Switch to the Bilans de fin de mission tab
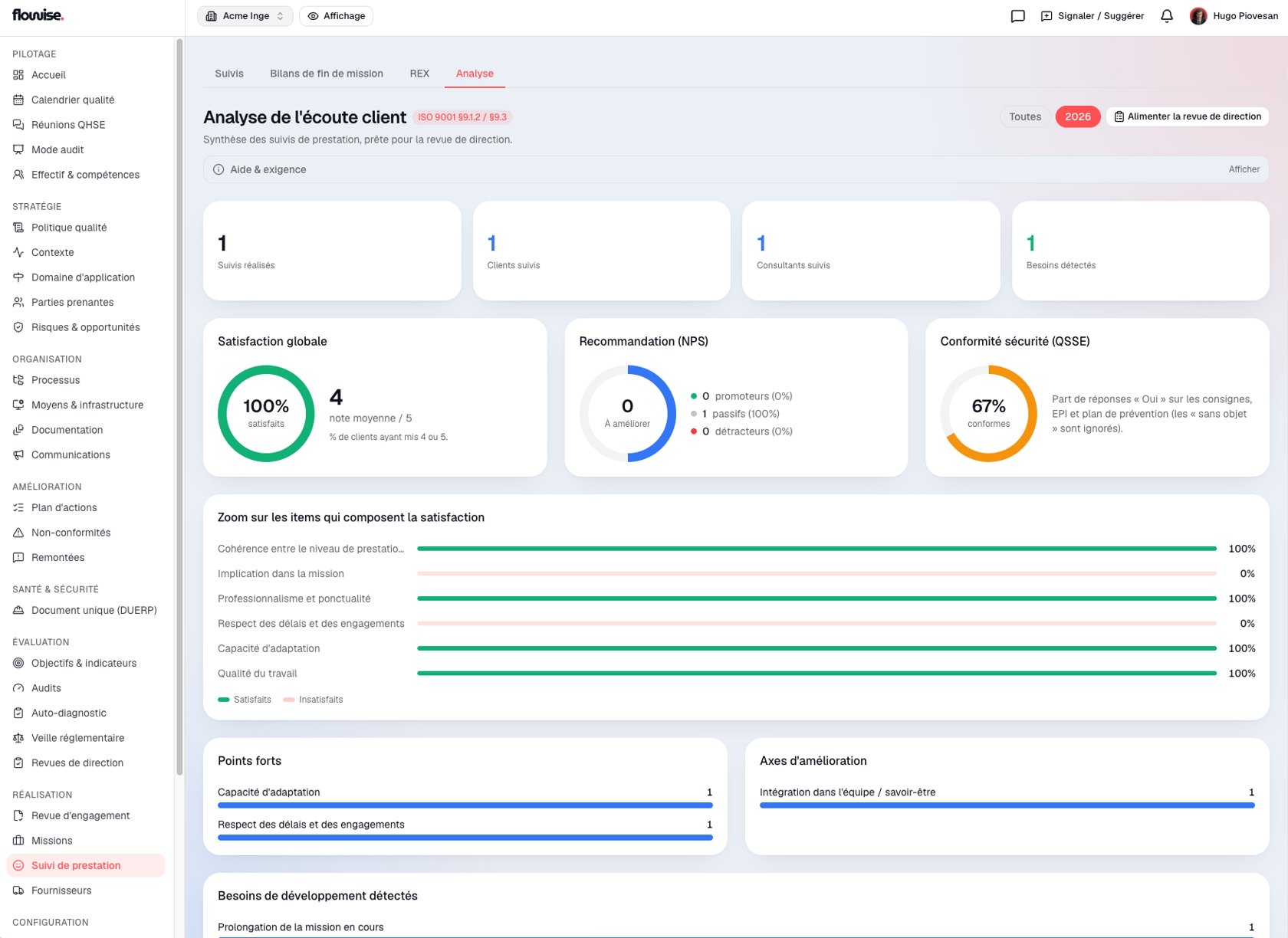The image size is (1288, 938). click(327, 74)
